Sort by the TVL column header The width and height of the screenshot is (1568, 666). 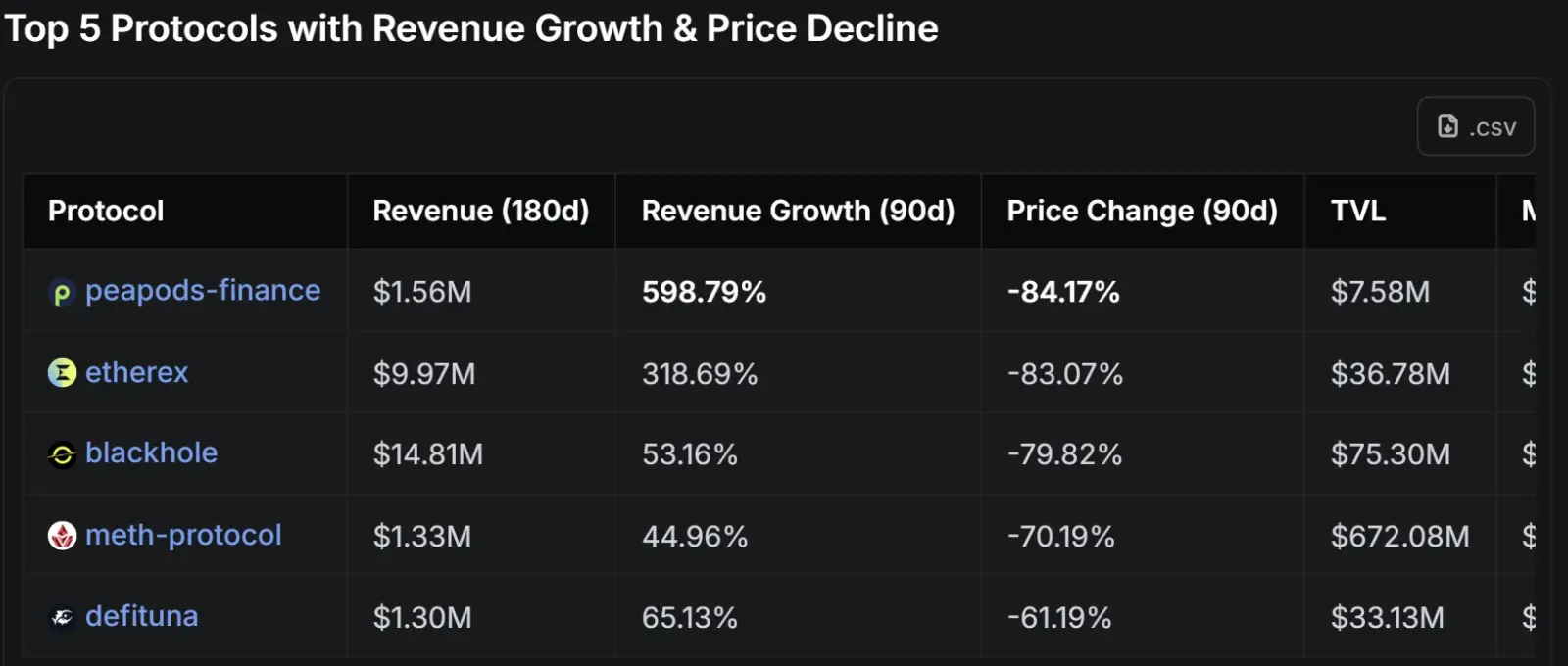click(1357, 211)
